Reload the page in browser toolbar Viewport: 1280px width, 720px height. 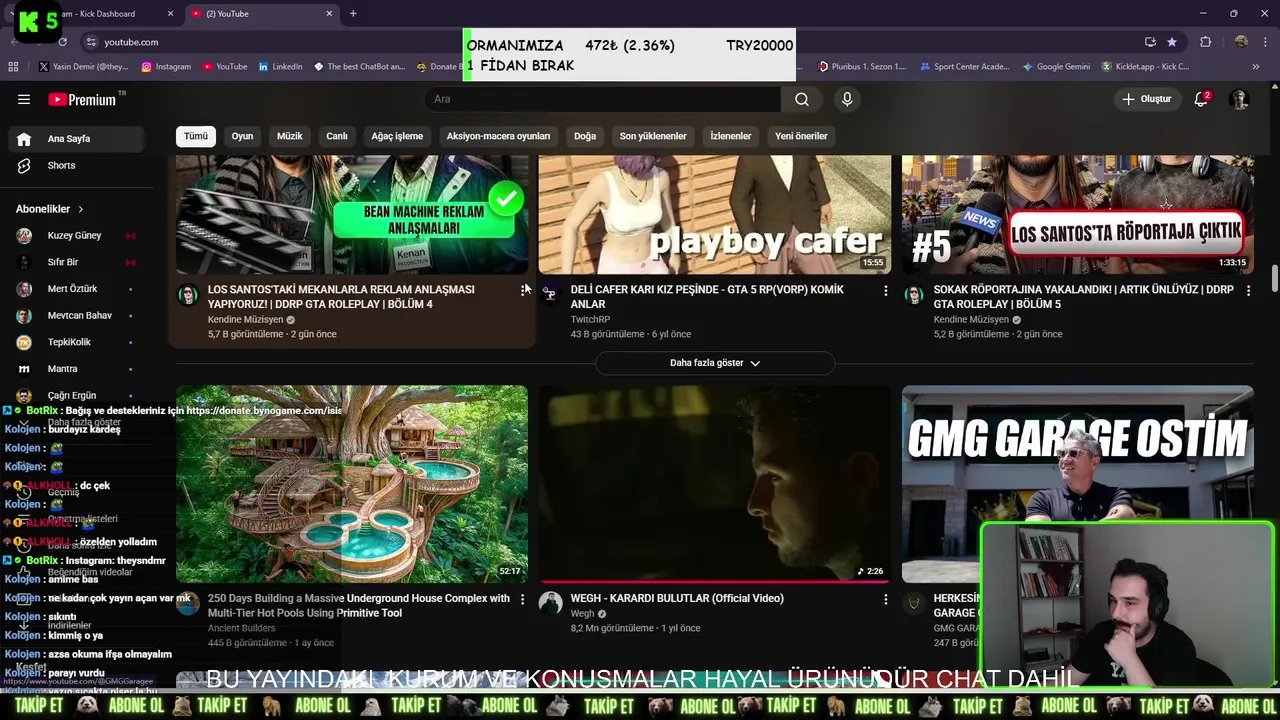62,42
